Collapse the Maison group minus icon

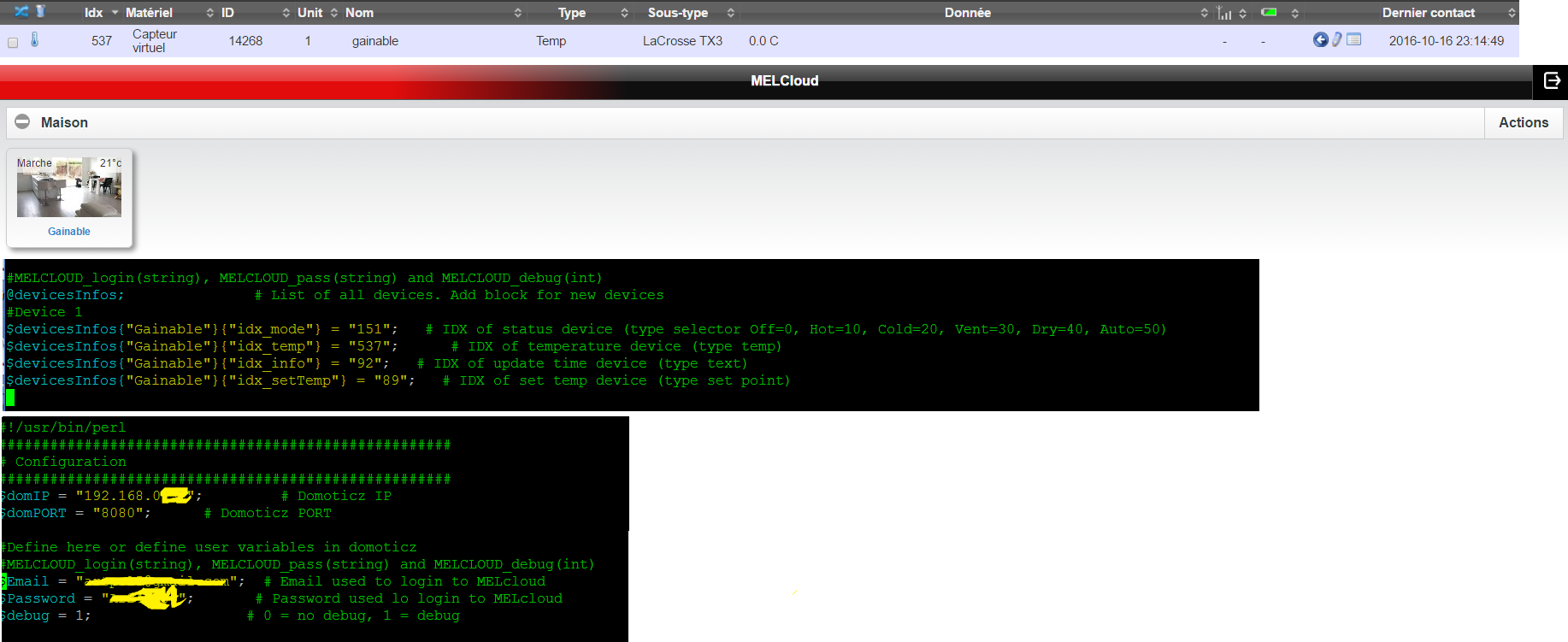pyautogui.click(x=22, y=122)
